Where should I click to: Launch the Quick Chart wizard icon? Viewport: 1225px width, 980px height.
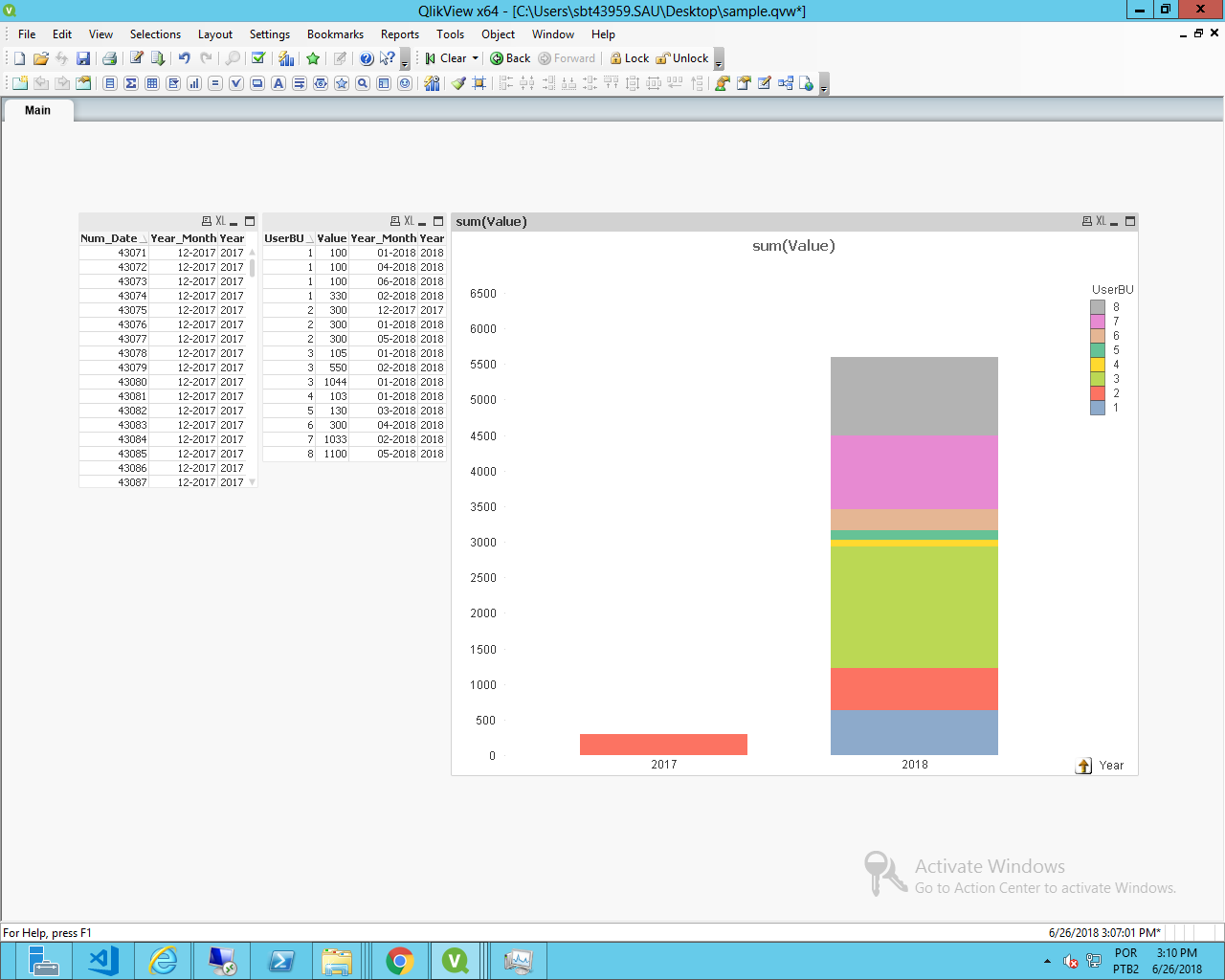tap(286, 58)
